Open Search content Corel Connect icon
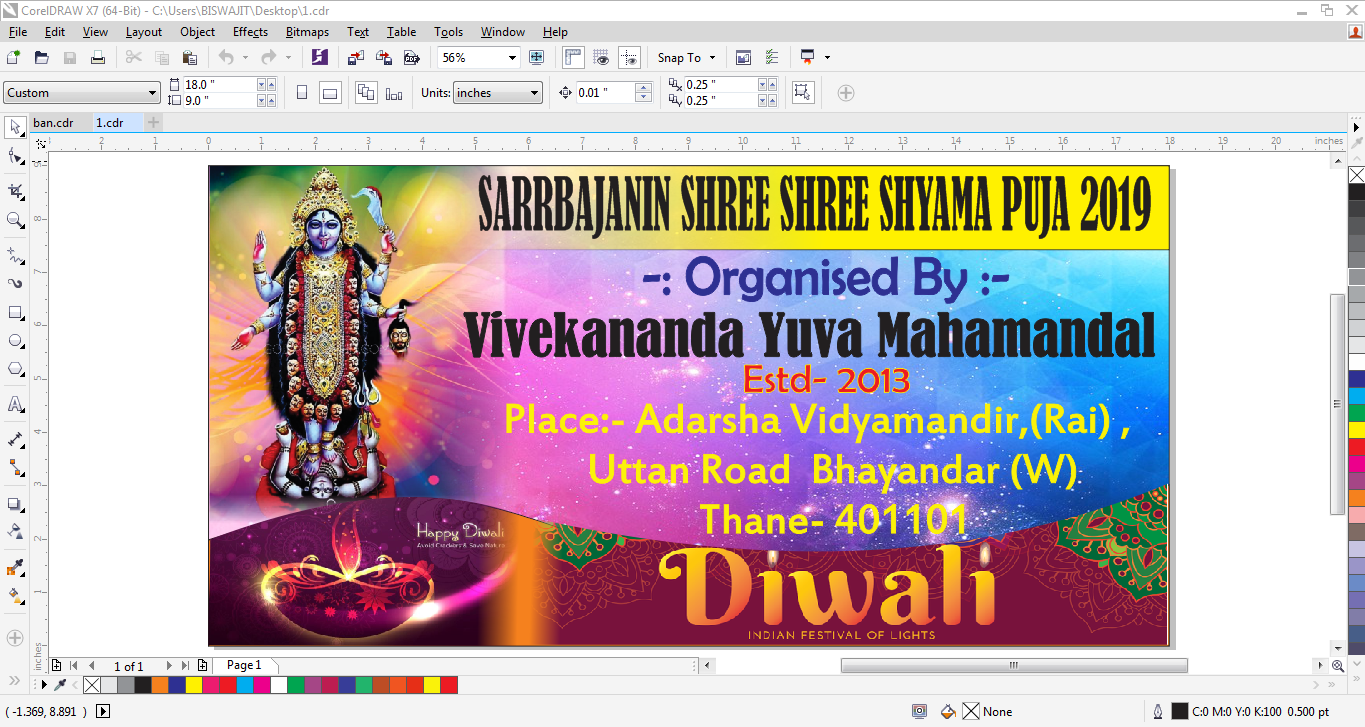1365x727 pixels. [x=320, y=57]
